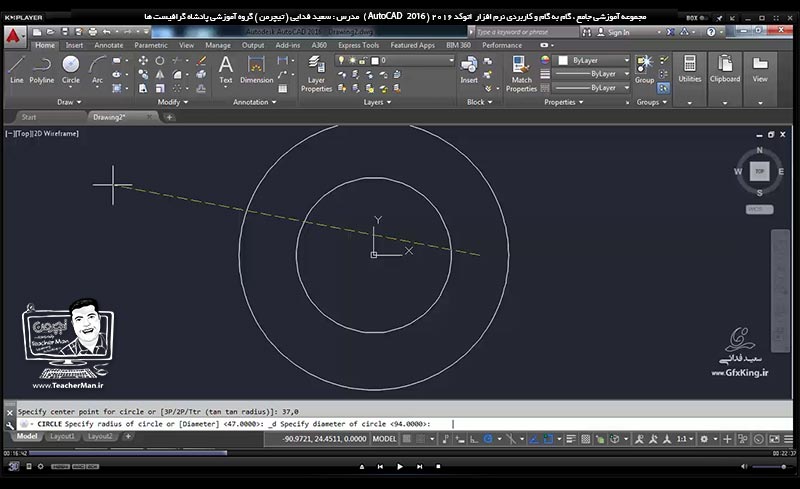Toggle grid display in status bar
The height and width of the screenshot is (489, 800).
(x=407, y=438)
